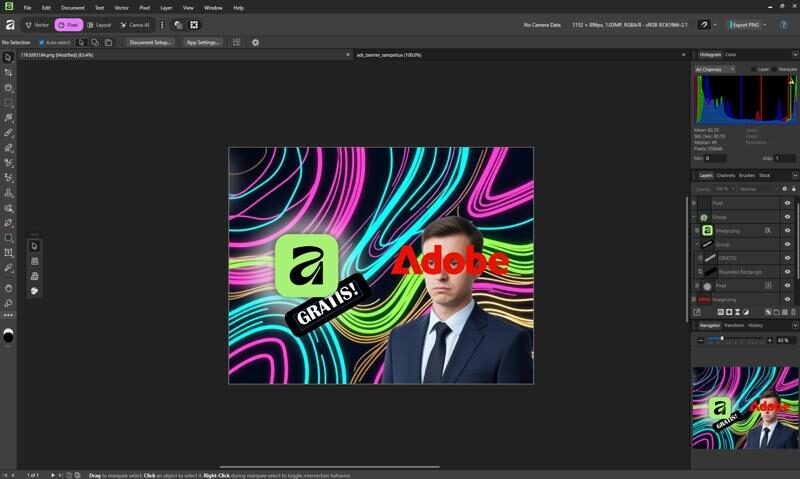
Task: Select the Zoom magnifier tool
Action: pyautogui.click(x=8, y=303)
